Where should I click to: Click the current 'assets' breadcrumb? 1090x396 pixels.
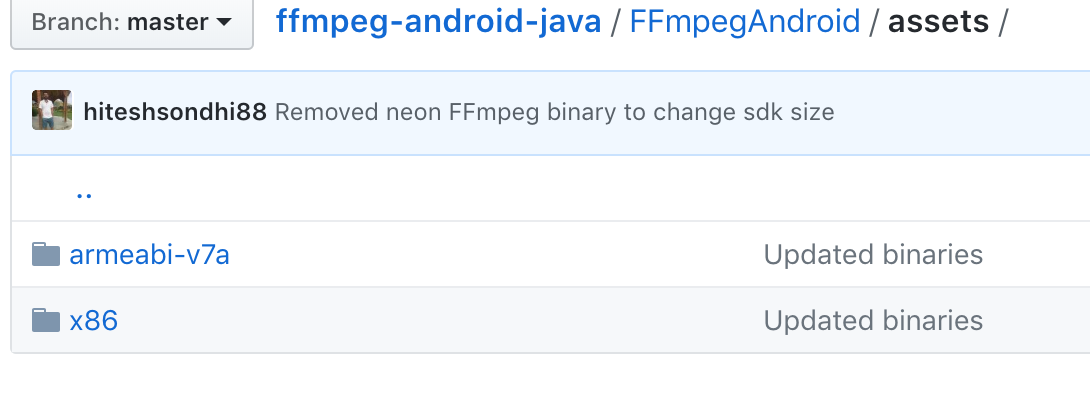coord(938,22)
